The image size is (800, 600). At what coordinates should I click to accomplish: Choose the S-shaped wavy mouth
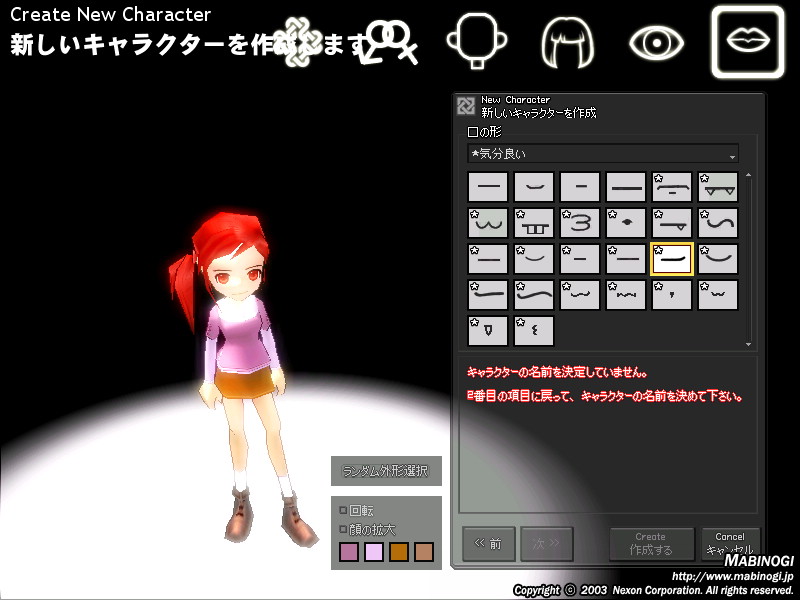click(717, 223)
